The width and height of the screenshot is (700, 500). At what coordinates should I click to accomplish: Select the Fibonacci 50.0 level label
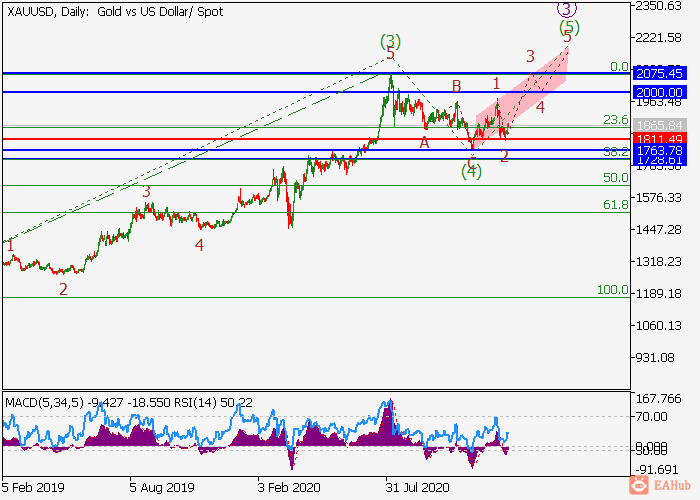[616, 178]
